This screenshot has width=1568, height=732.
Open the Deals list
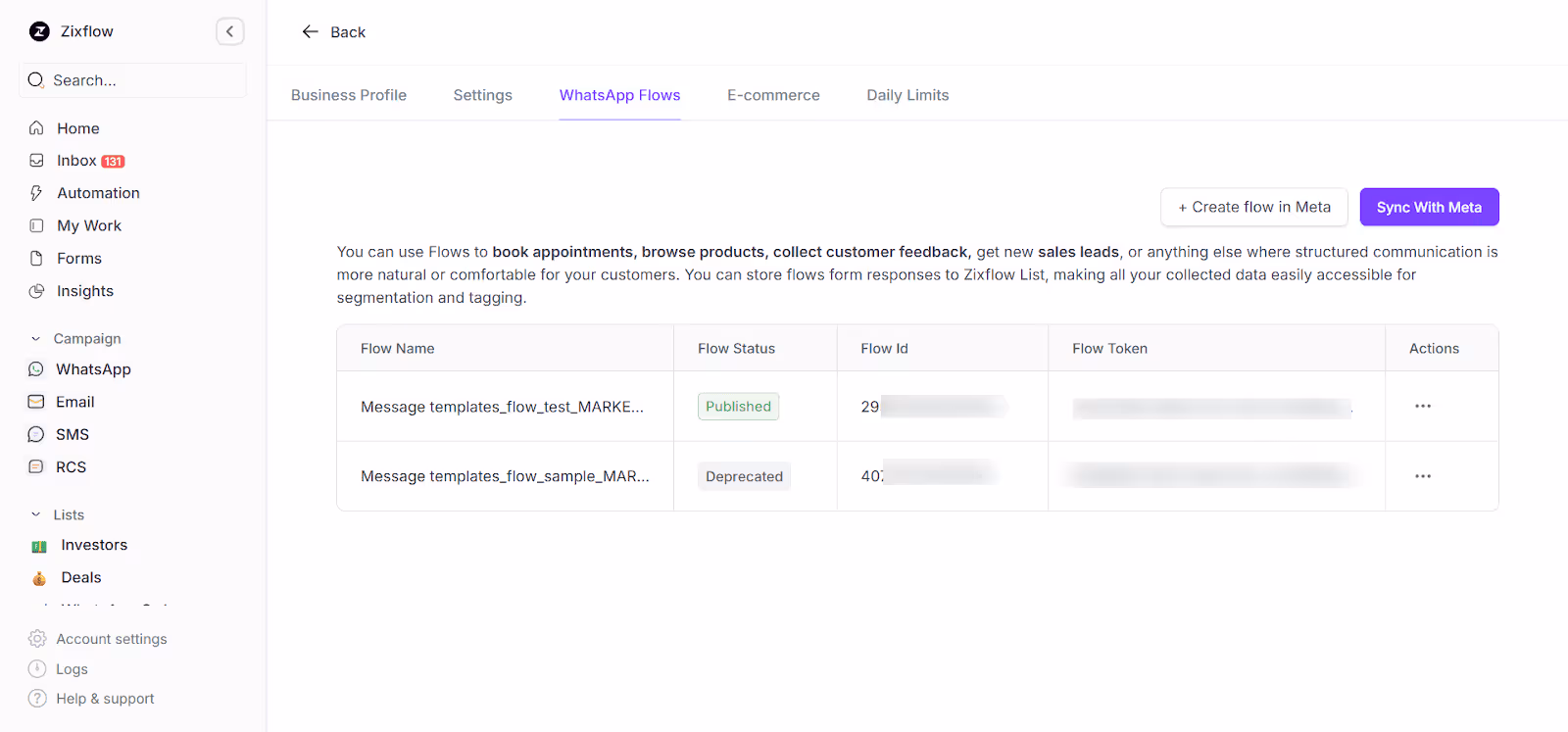[x=81, y=577]
